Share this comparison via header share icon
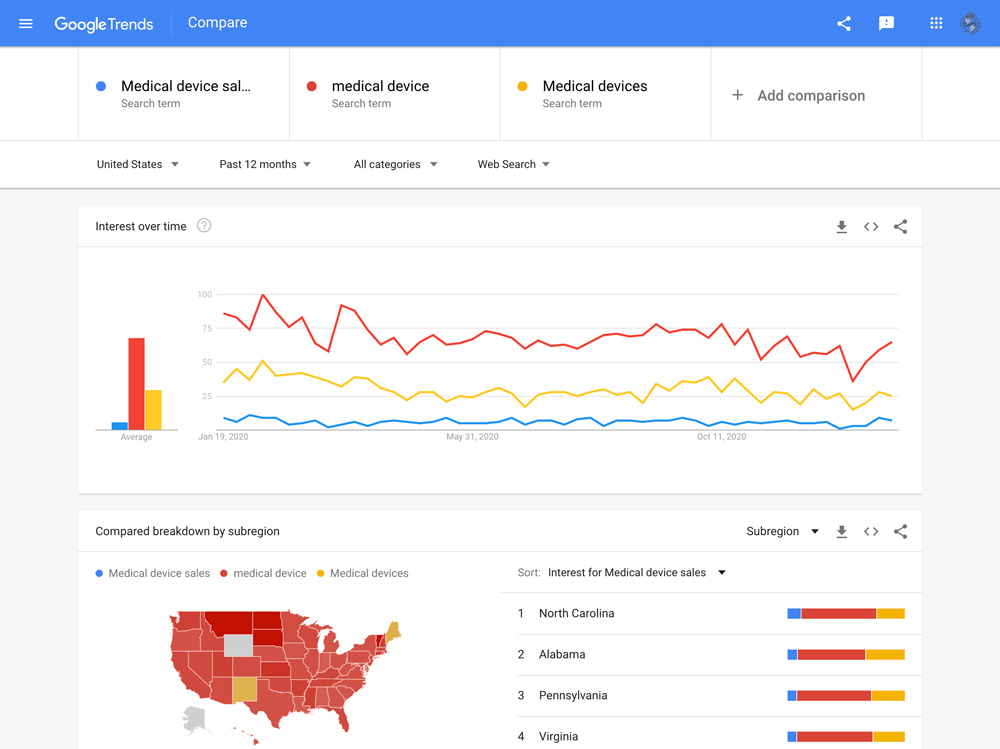This screenshot has width=1000, height=749. click(844, 24)
